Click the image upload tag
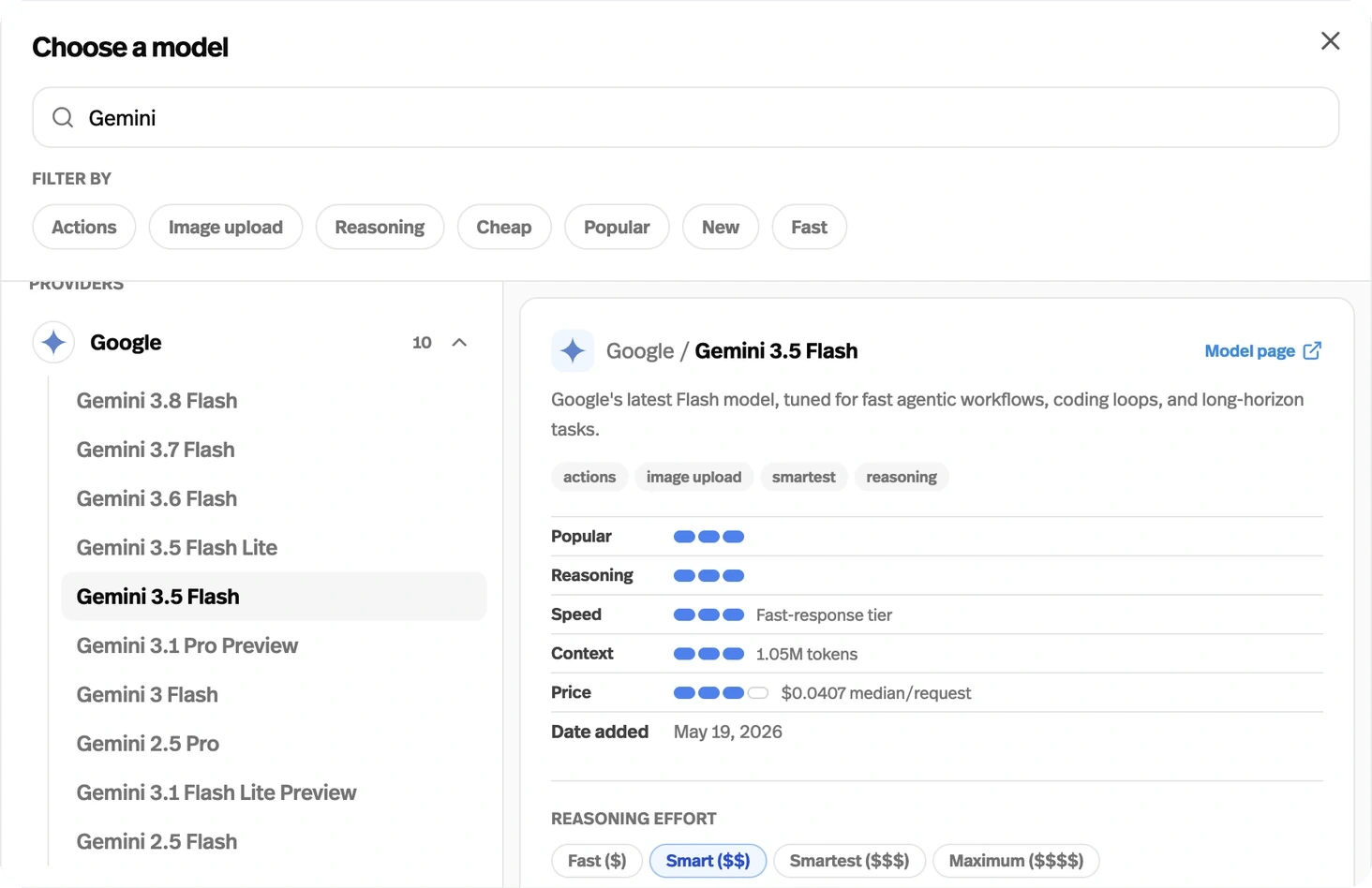The width and height of the screenshot is (1372, 888). (693, 477)
